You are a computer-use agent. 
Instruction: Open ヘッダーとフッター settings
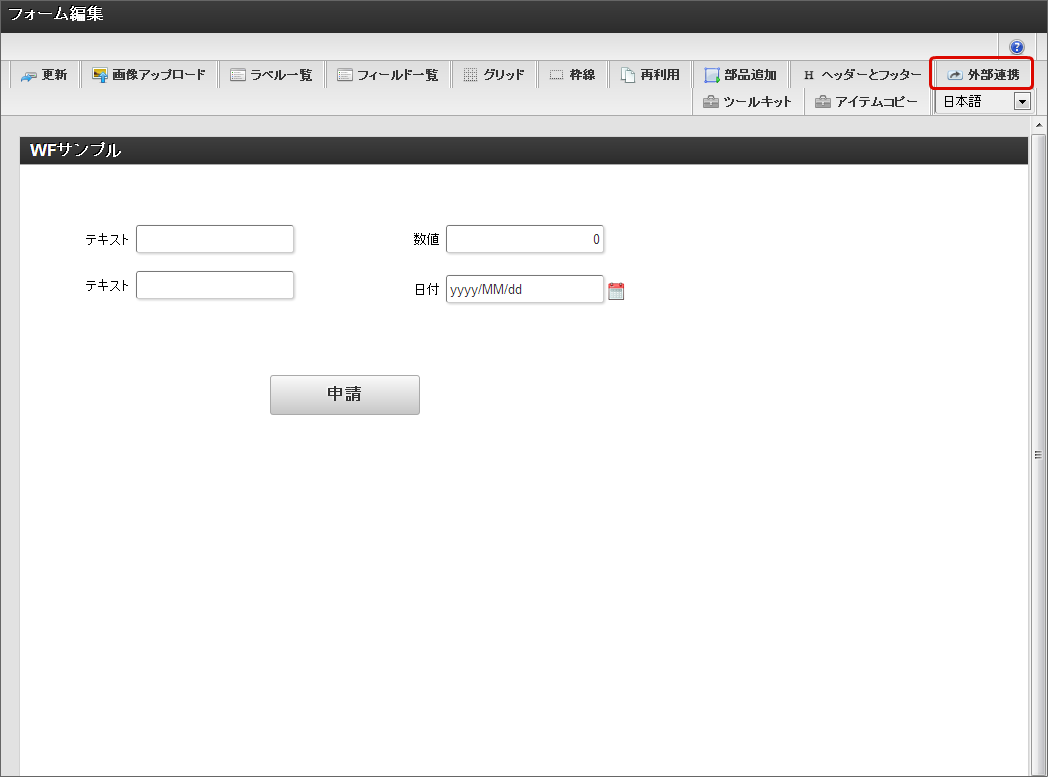pyautogui.click(x=862, y=75)
